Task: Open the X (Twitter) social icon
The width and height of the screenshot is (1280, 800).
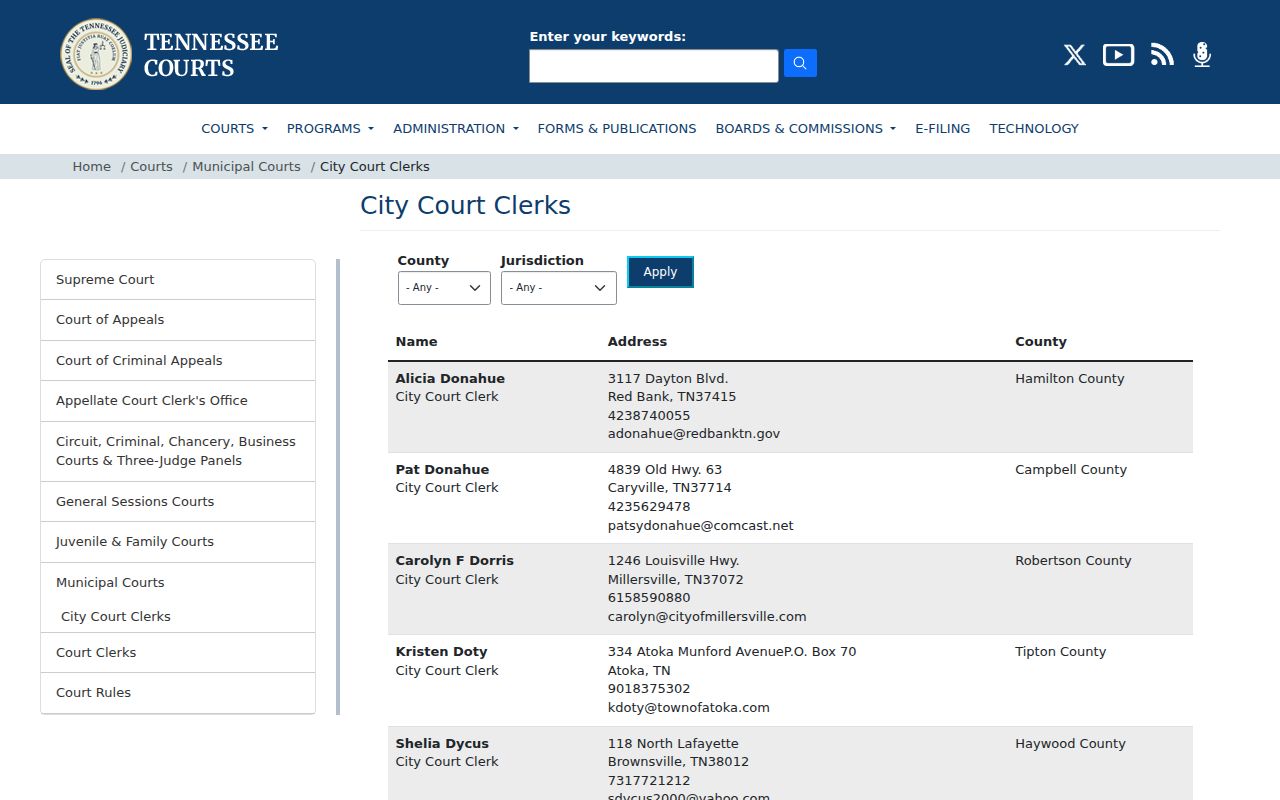Action: [x=1075, y=55]
